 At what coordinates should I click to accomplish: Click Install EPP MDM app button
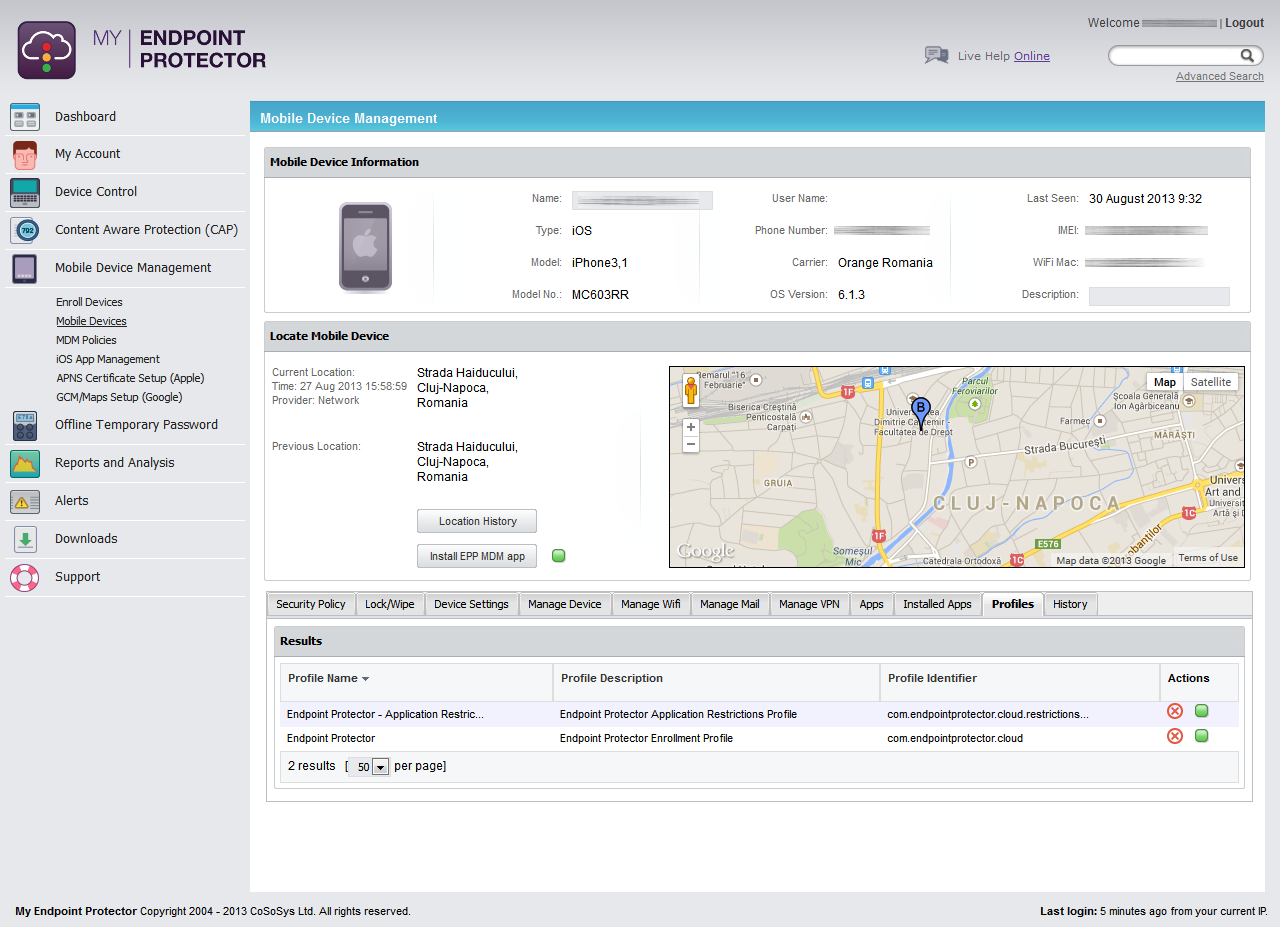click(477, 556)
